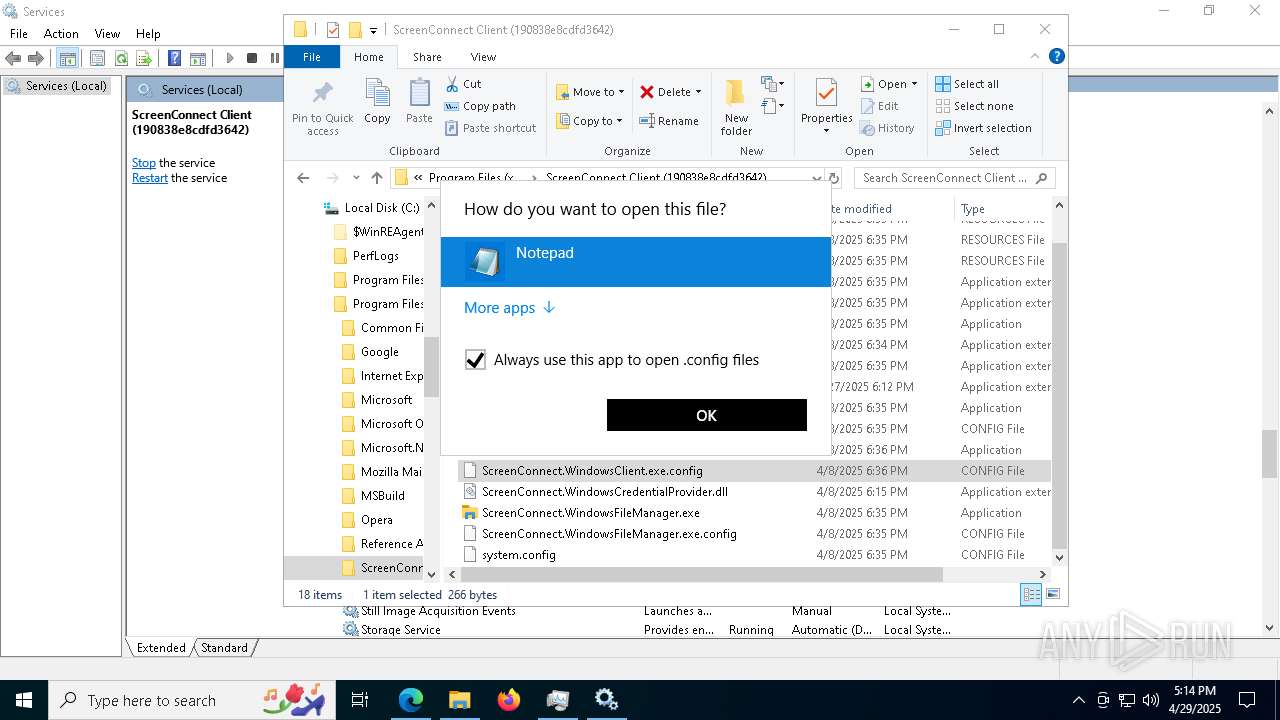Open the File tab in Explorer
This screenshot has width=1280, height=720.
point(312,57)
